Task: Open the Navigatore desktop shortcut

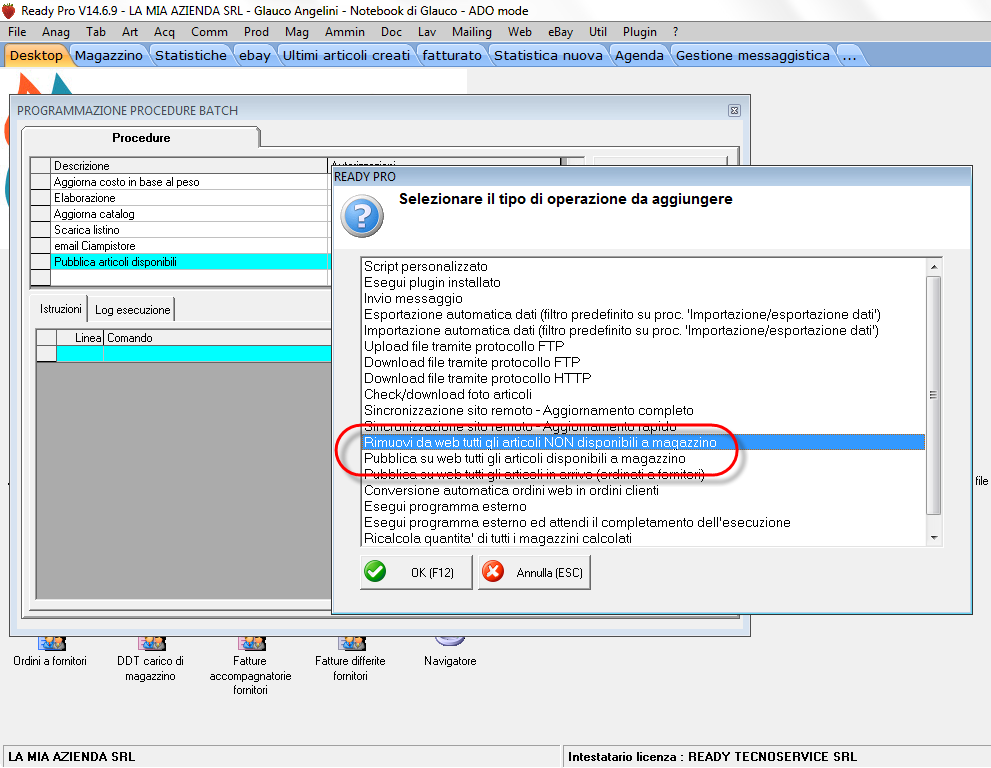Action: click(450, 652)
